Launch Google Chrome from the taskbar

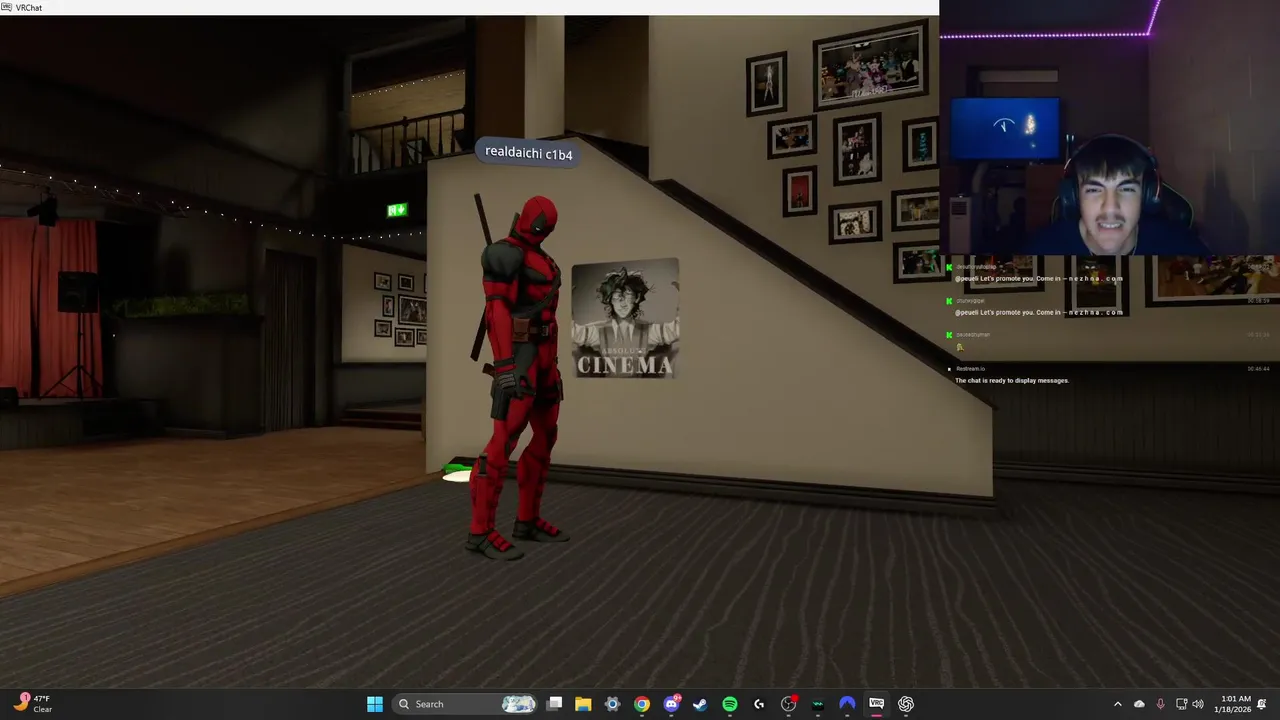pos(642,704)
